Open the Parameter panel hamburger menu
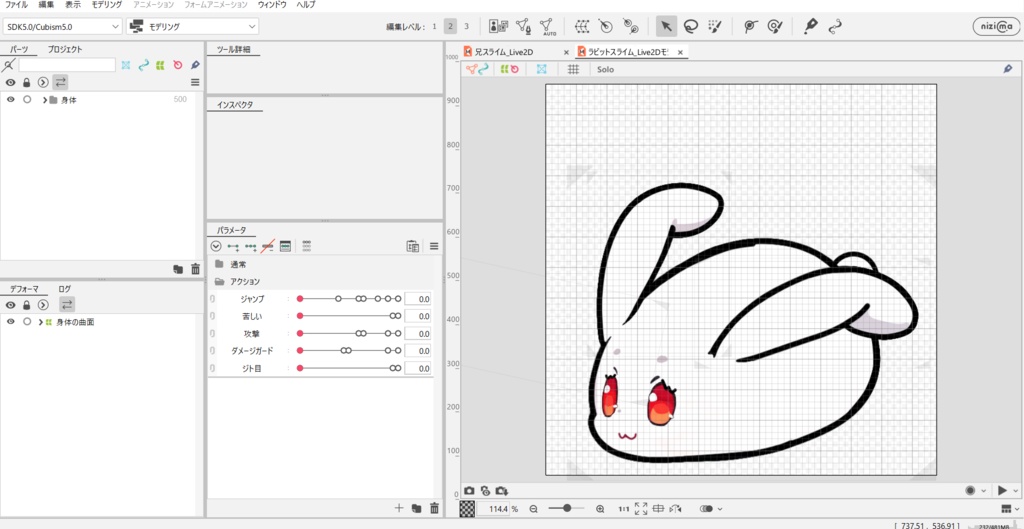 (434, 246)
